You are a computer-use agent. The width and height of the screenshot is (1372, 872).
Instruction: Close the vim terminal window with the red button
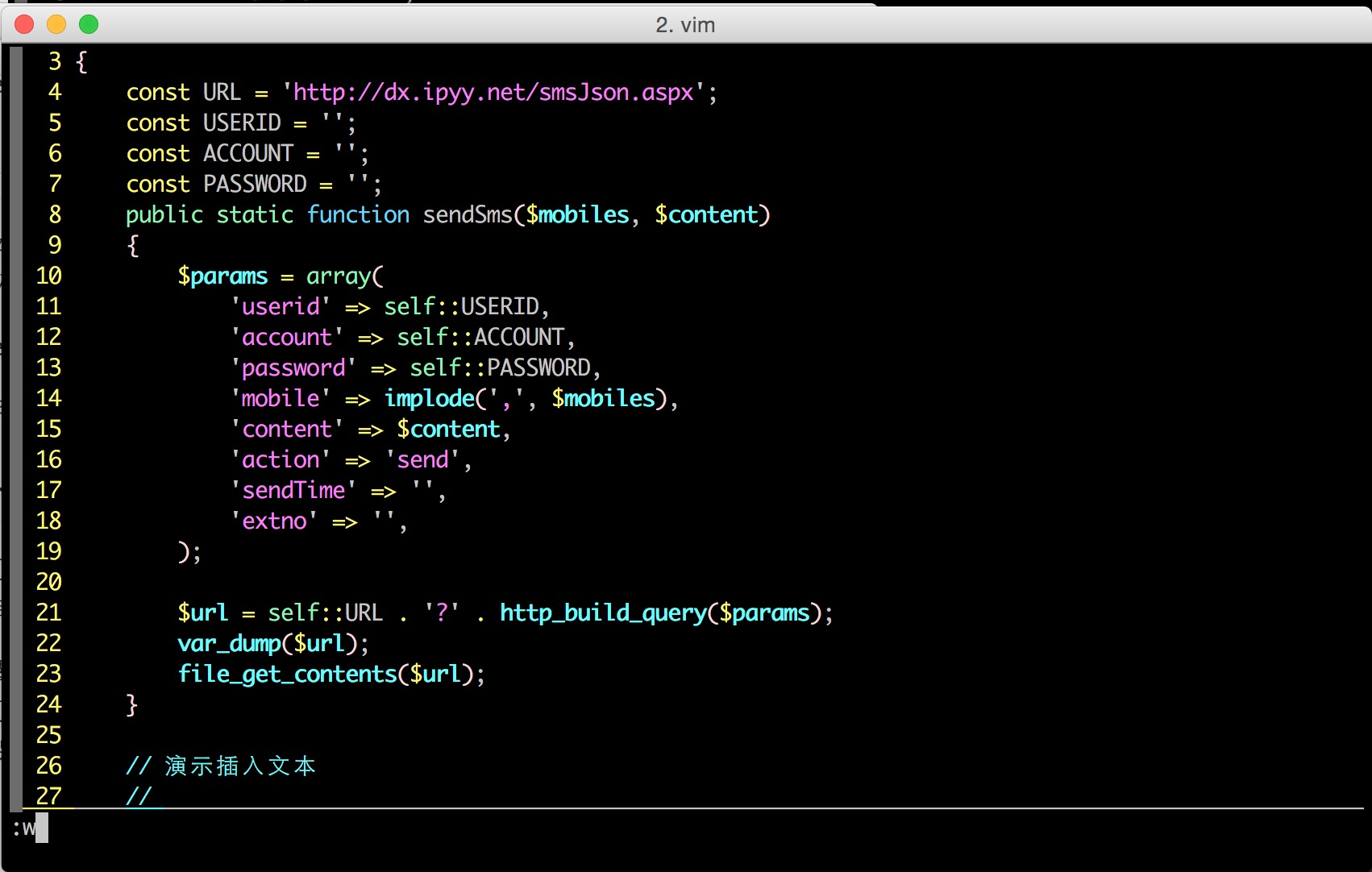(x=24, y=25)
